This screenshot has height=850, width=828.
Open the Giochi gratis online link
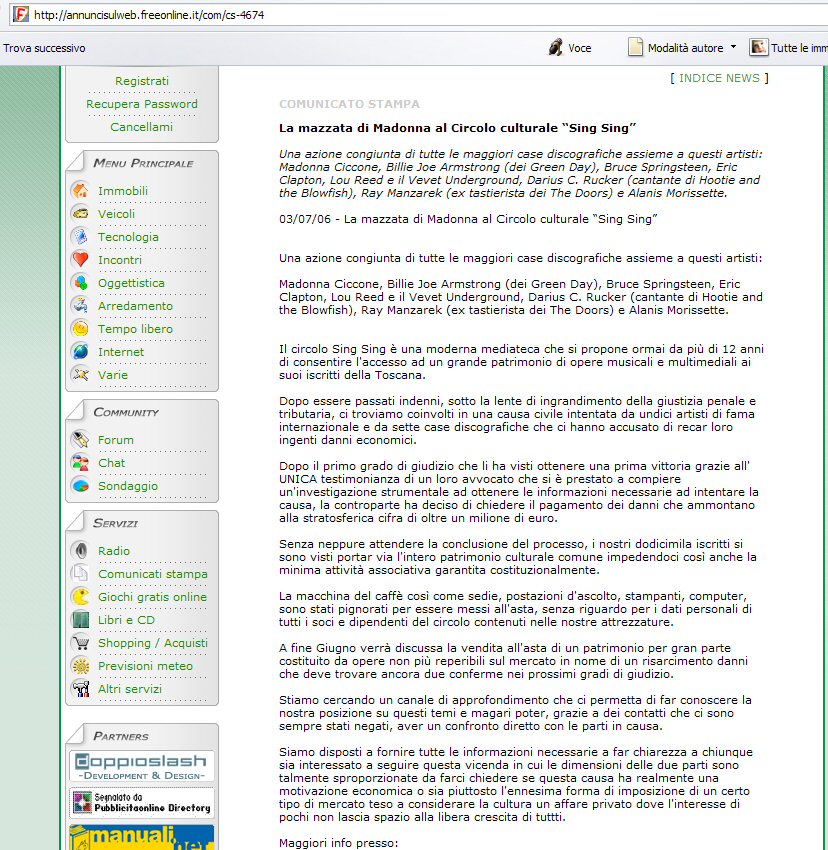point(152,597)
